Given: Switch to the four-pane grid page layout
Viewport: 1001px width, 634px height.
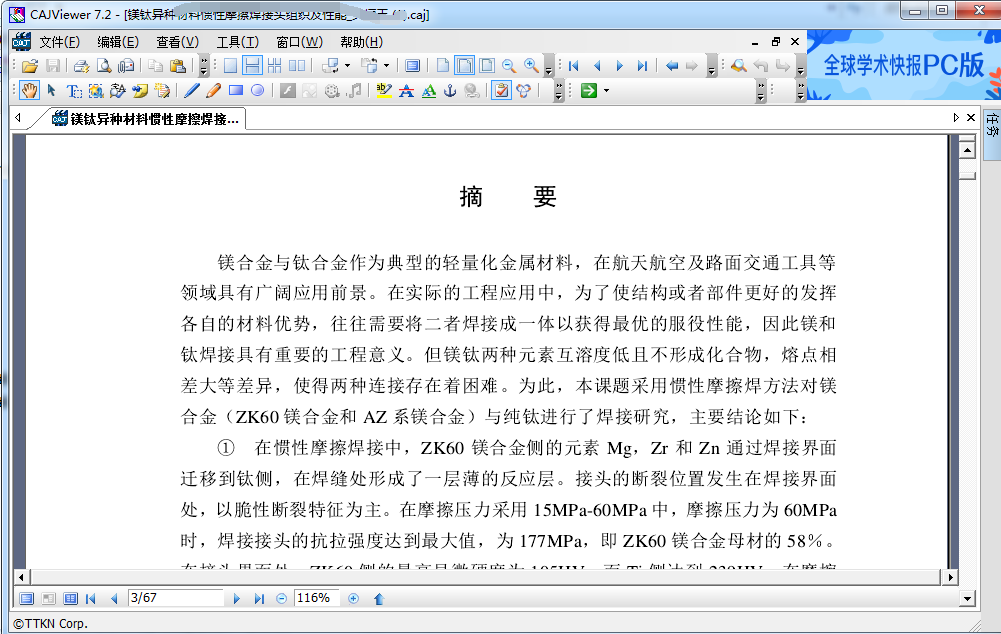Looking at the screenshot, I should point(275,66).
